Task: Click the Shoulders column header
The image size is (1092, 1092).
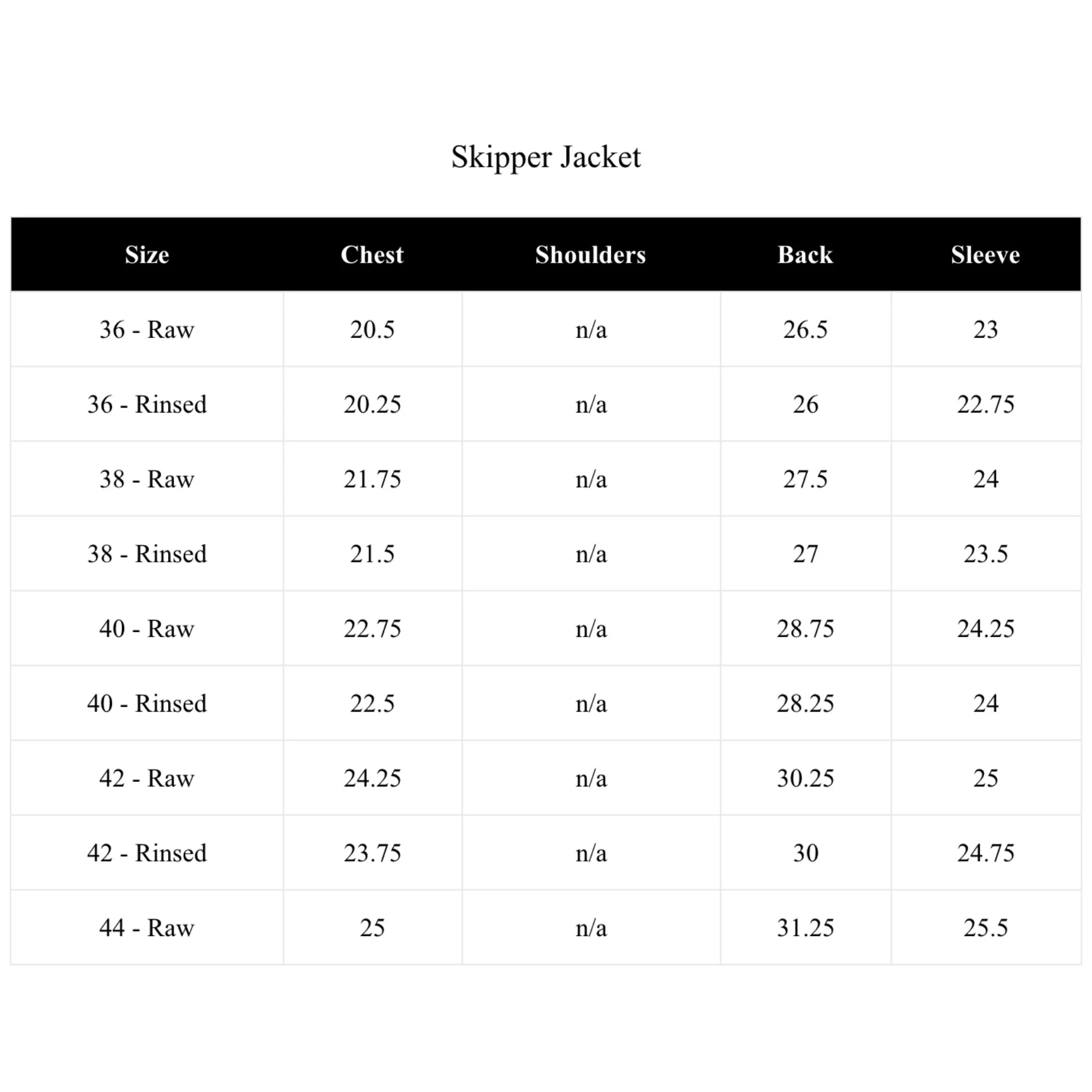Action: pyautogui.click(x=590, y=255)
